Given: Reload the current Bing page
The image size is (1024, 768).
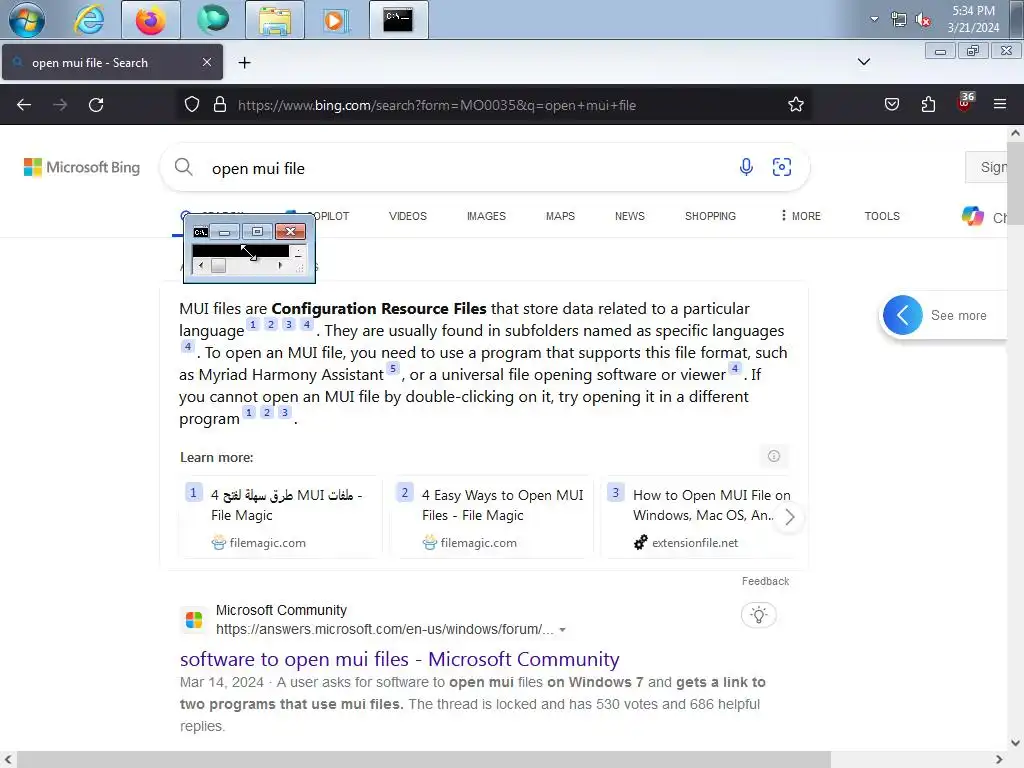Looking at the screenshot, I should tap(96, 104).
